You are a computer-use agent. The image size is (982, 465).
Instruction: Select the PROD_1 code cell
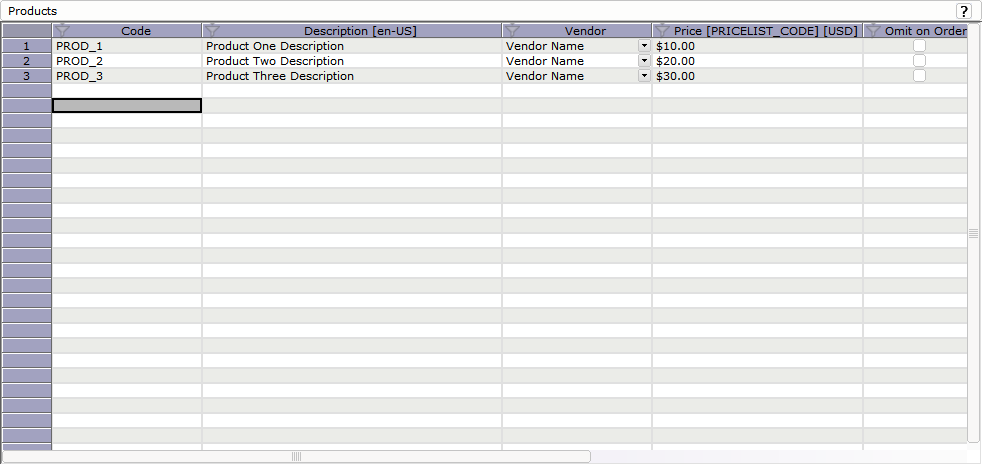(x=127, y=46)
